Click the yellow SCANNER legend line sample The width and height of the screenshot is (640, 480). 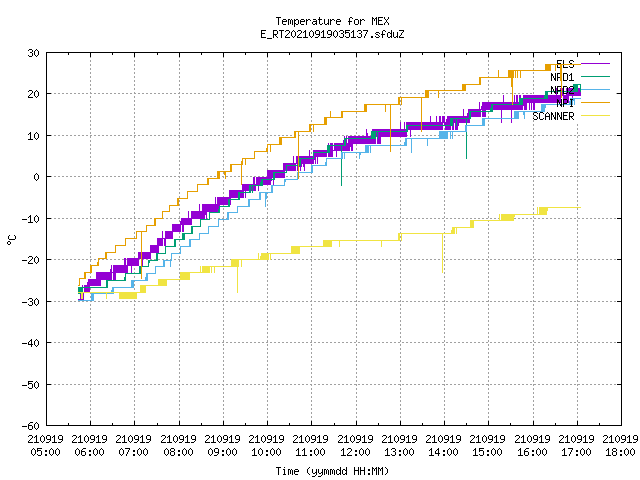(x=595, y=116)
